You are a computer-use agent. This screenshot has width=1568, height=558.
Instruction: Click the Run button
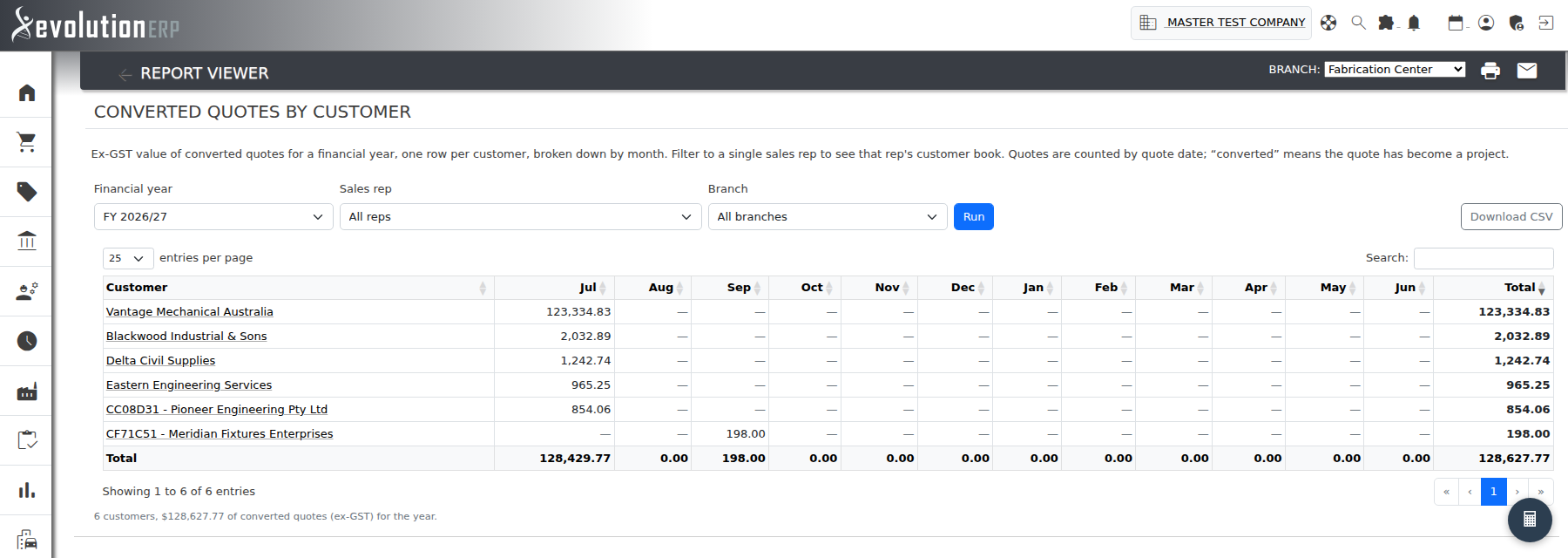(974, 216)
